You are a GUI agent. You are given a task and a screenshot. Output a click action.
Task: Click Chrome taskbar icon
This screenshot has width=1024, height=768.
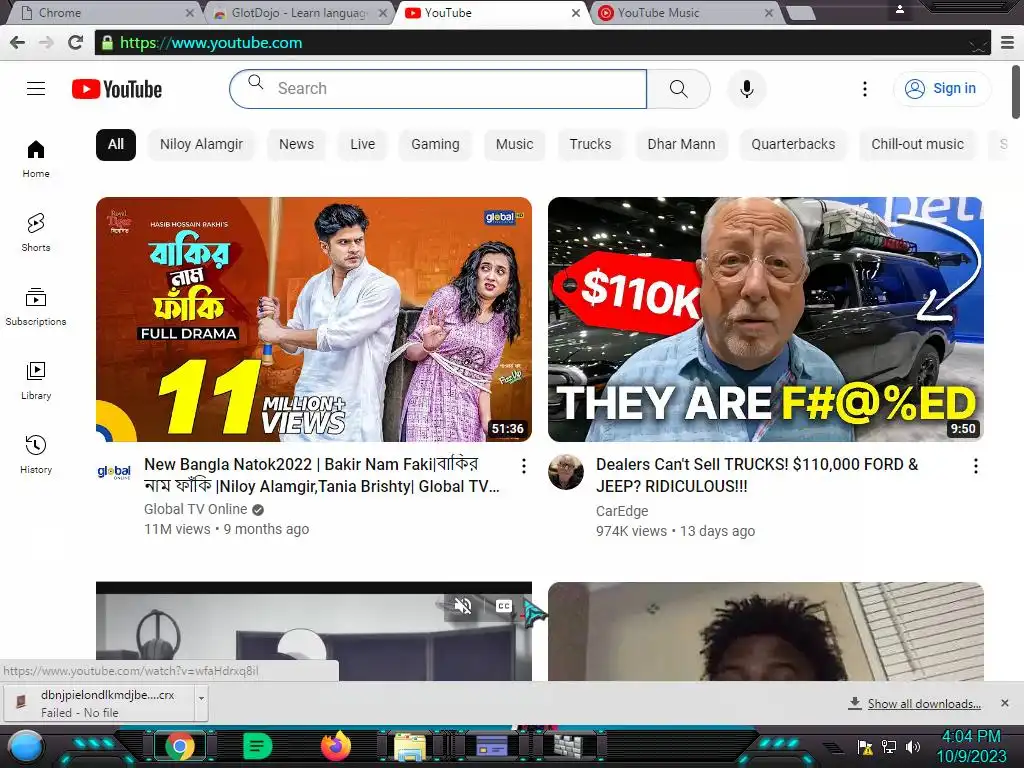click(181, 746)
